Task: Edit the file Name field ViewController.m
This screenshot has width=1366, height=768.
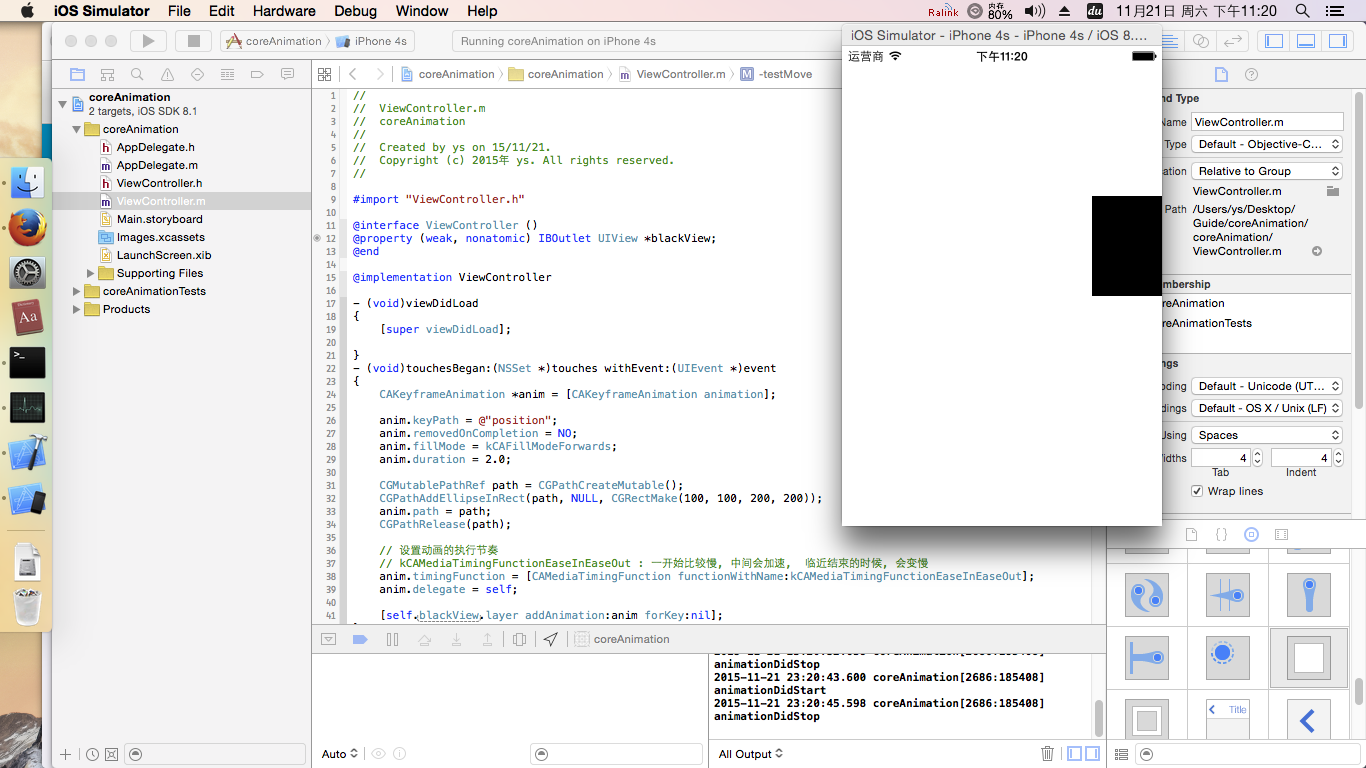Action: click(1267, 122)
